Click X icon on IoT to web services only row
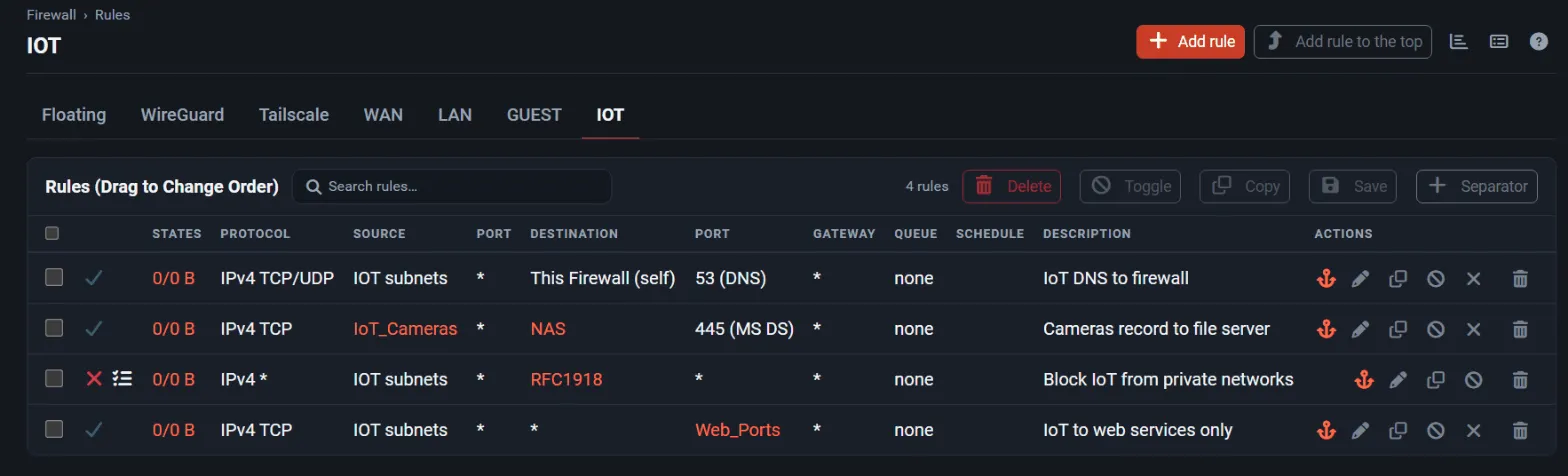The image size is (1568, 476). pos(1473,430)
